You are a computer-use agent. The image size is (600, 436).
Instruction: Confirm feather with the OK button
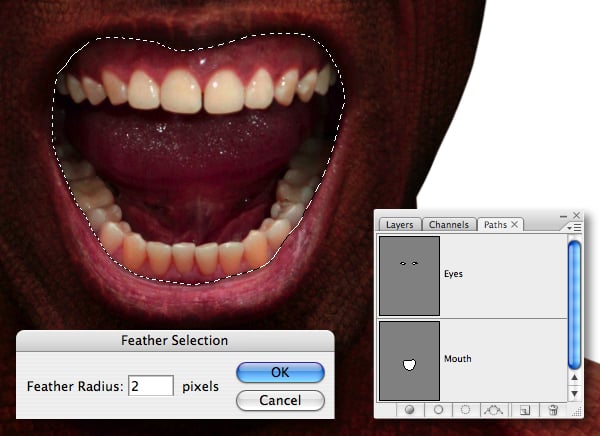click(x=280, y=372)
